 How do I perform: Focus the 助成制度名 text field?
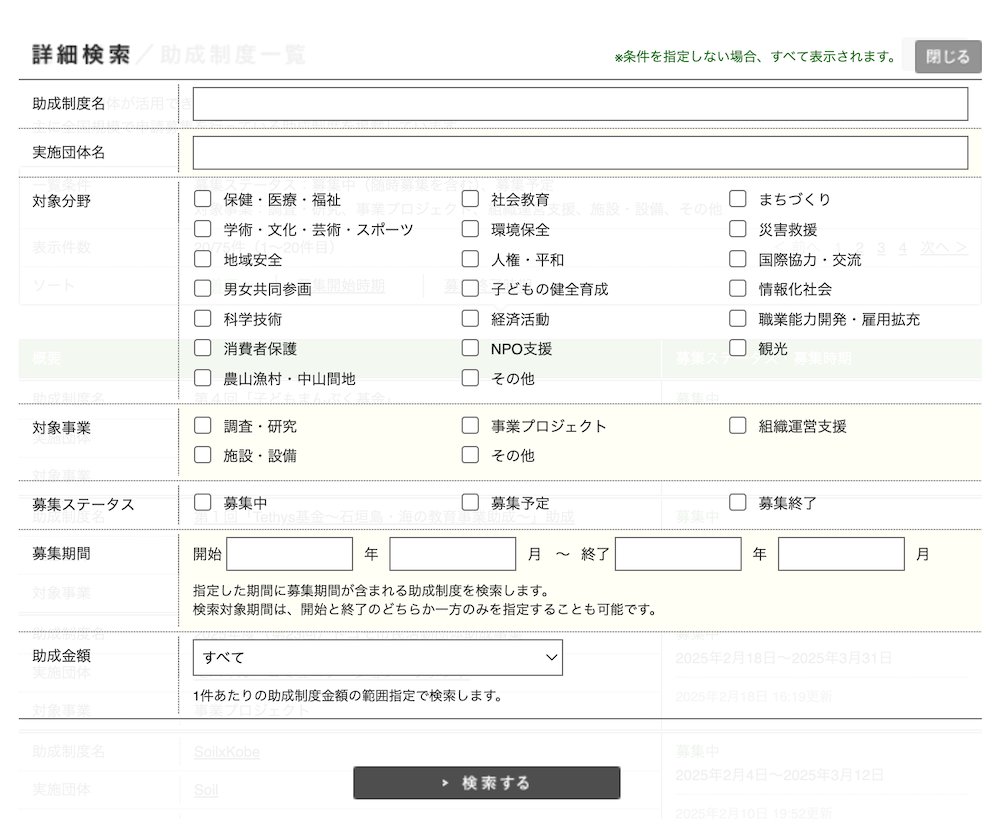pyautogui.click(x=580, y=104)
